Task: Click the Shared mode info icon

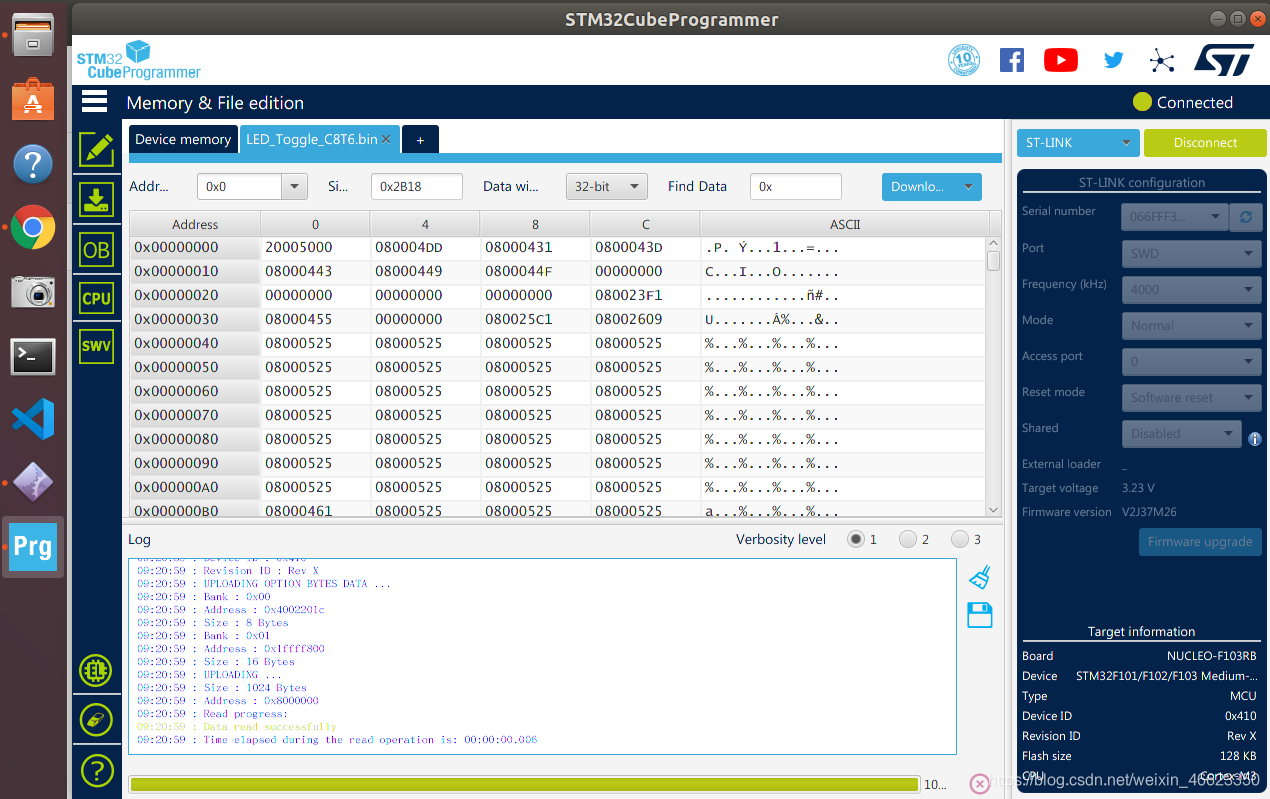Action: (x=1255, y=439)
